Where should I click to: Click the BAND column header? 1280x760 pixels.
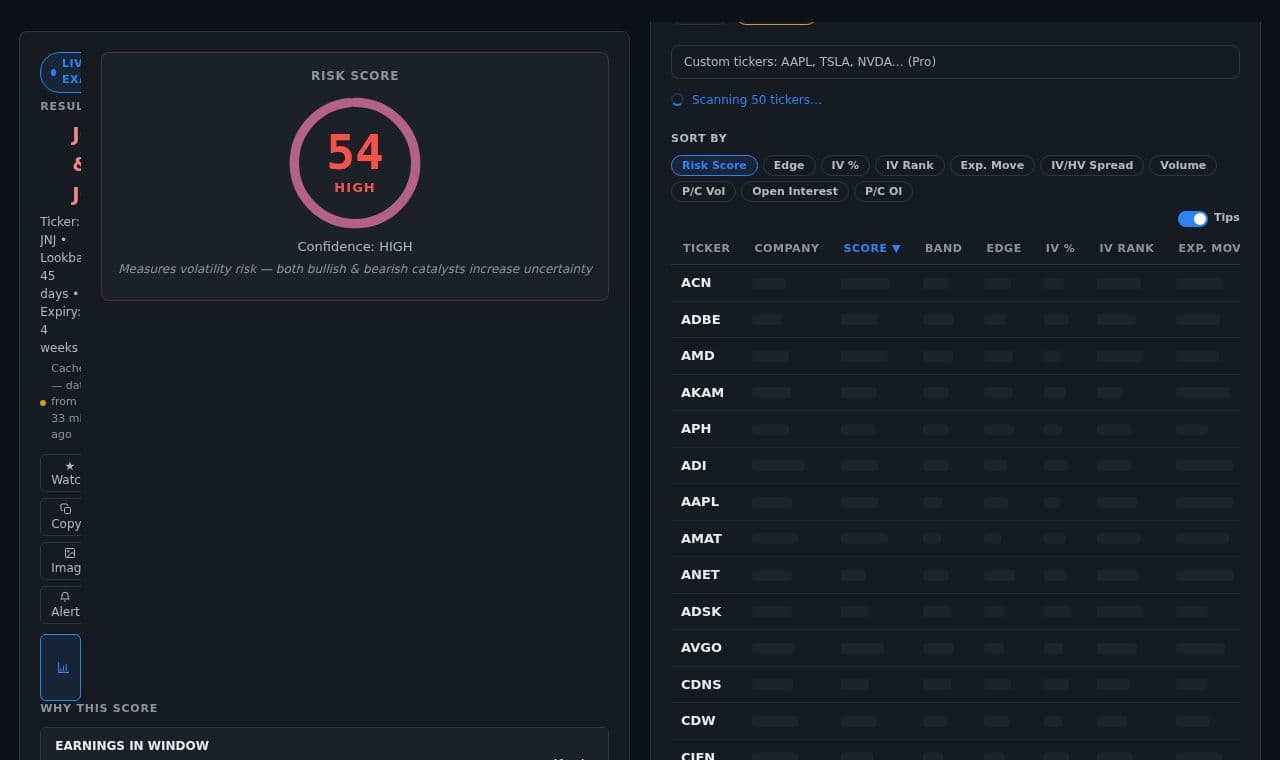(x=943, y=248)
